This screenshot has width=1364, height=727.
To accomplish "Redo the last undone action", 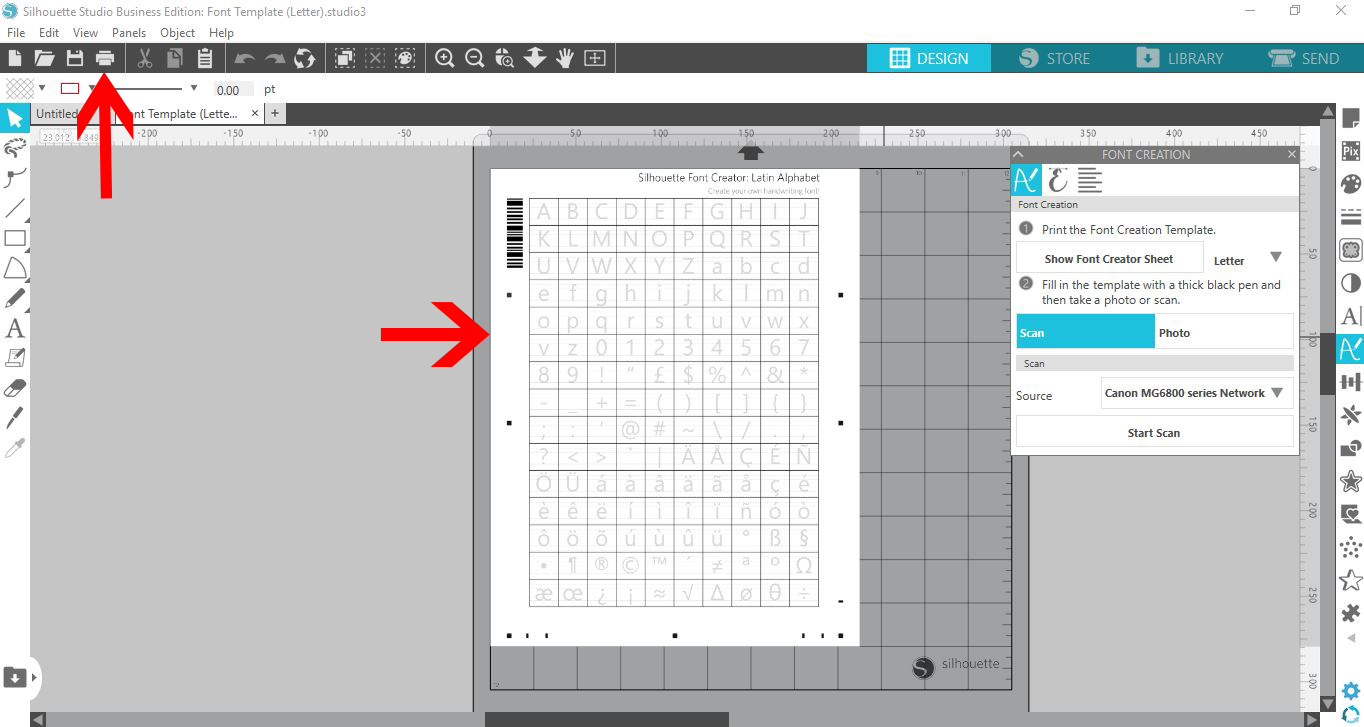I will click(275, 58).
